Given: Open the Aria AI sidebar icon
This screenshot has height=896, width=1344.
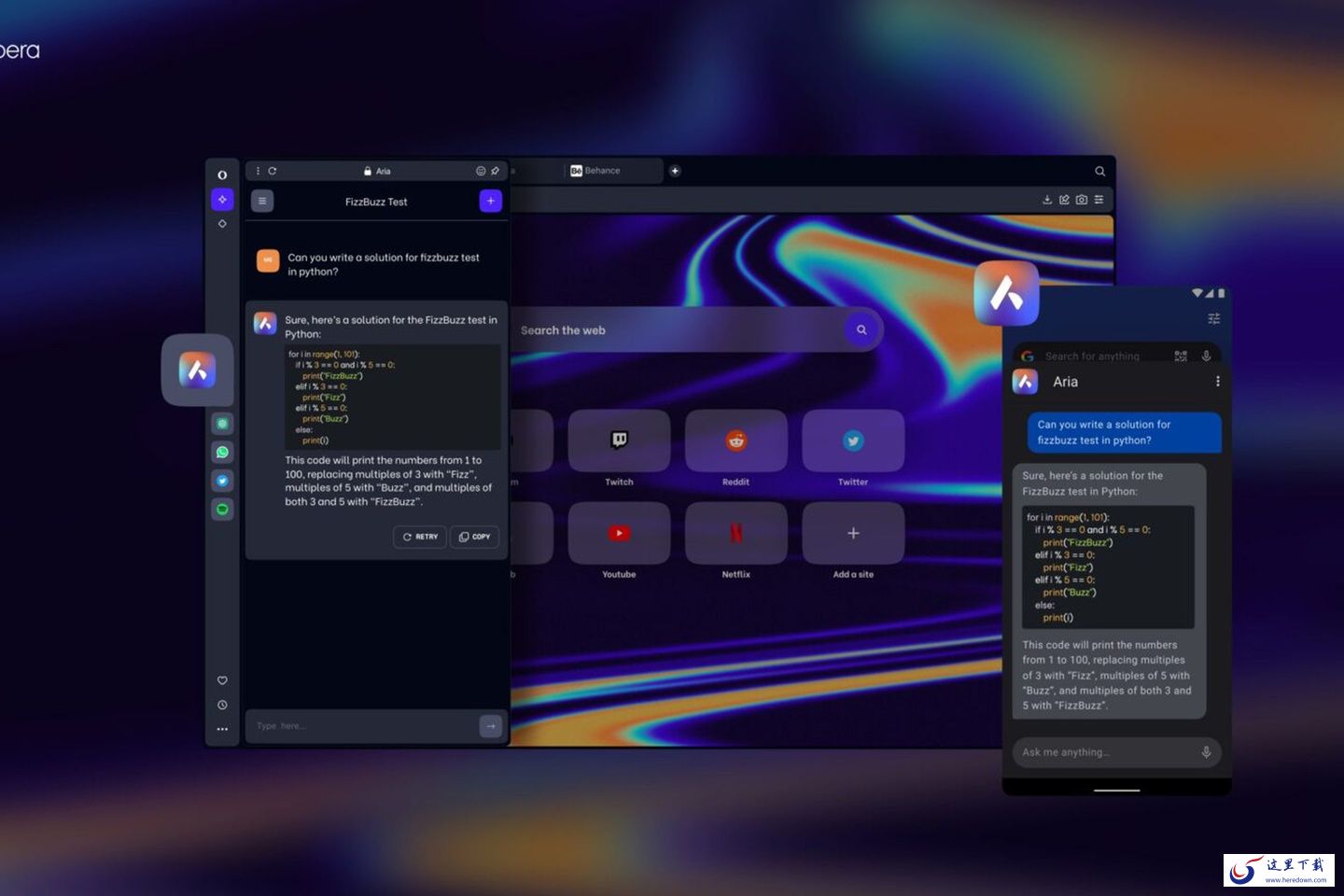Looking at the screenshot, I should pos(222,199).
